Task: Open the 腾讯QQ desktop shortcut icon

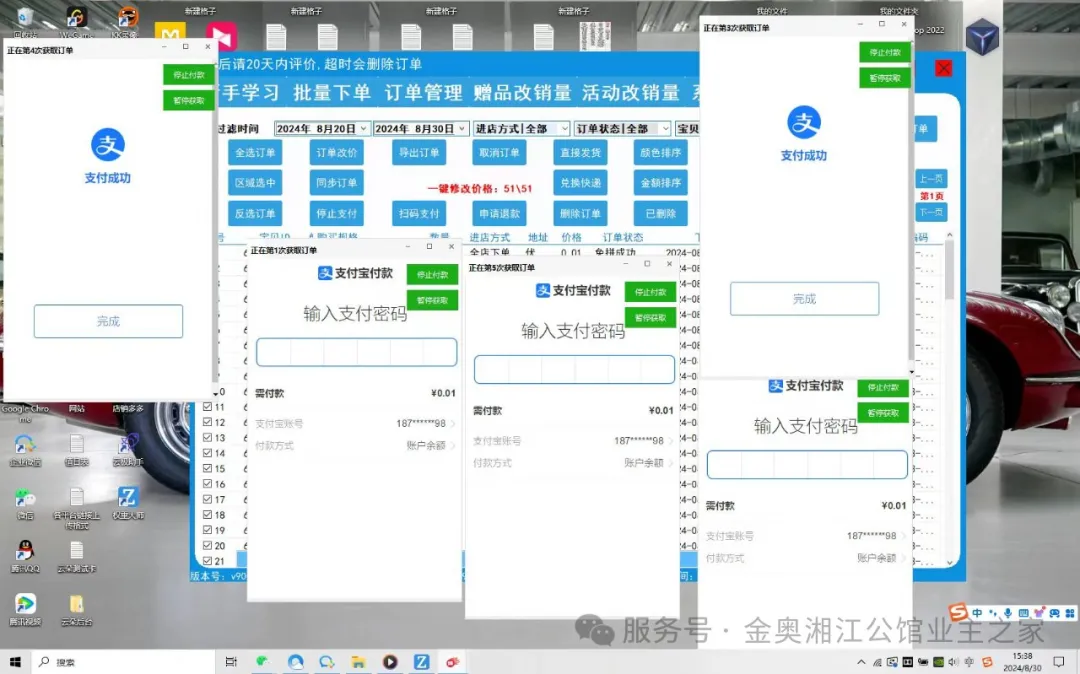Action: coord(25,550)
